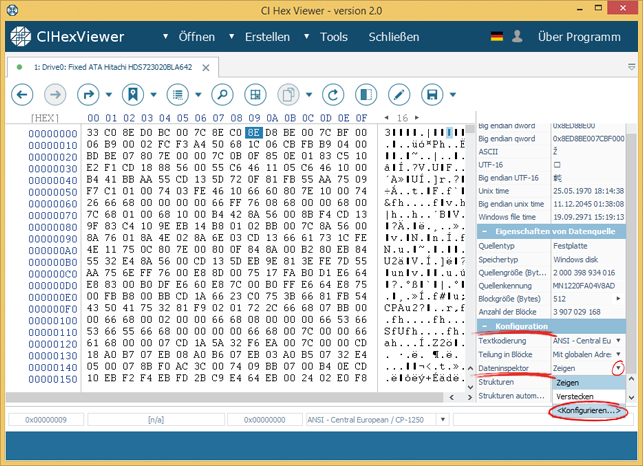Open dropdown arrow next to save icon
643x466 pixels.
(x=453, y=95)
